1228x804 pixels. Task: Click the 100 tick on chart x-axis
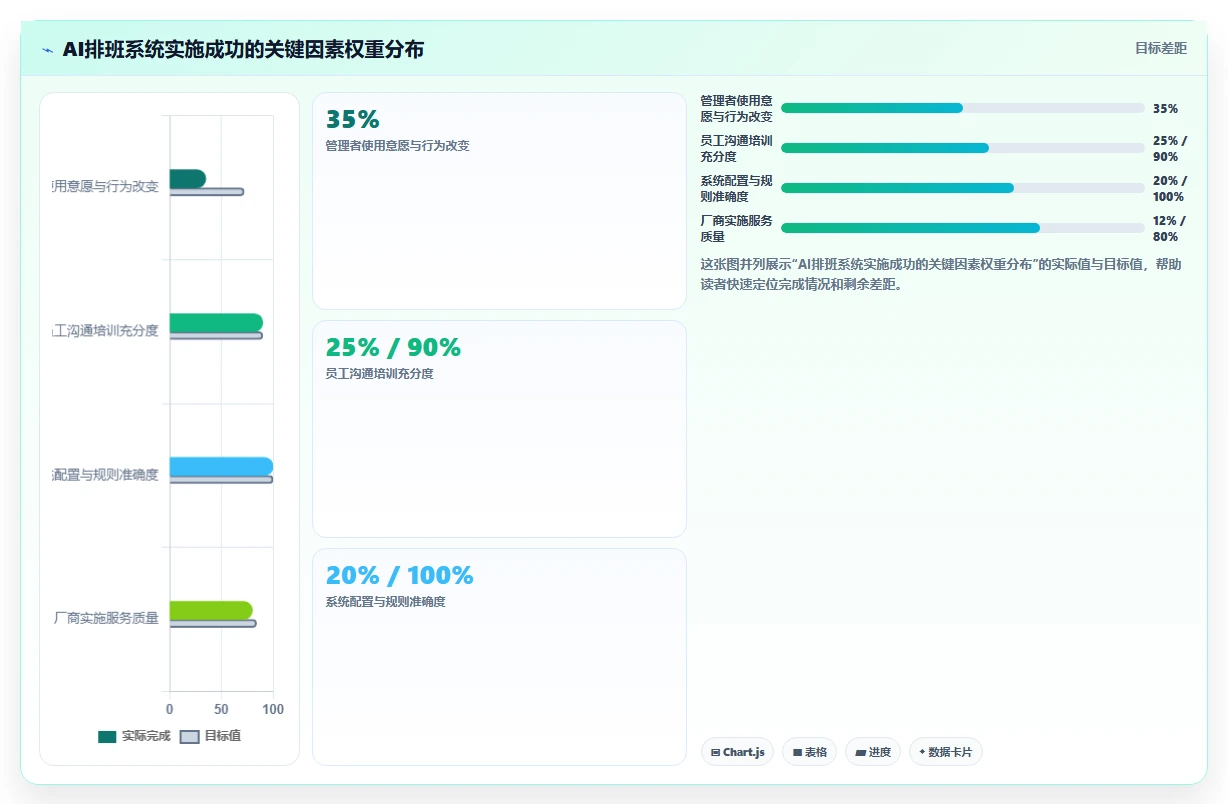pyautogui.click(x=273, y=709)
